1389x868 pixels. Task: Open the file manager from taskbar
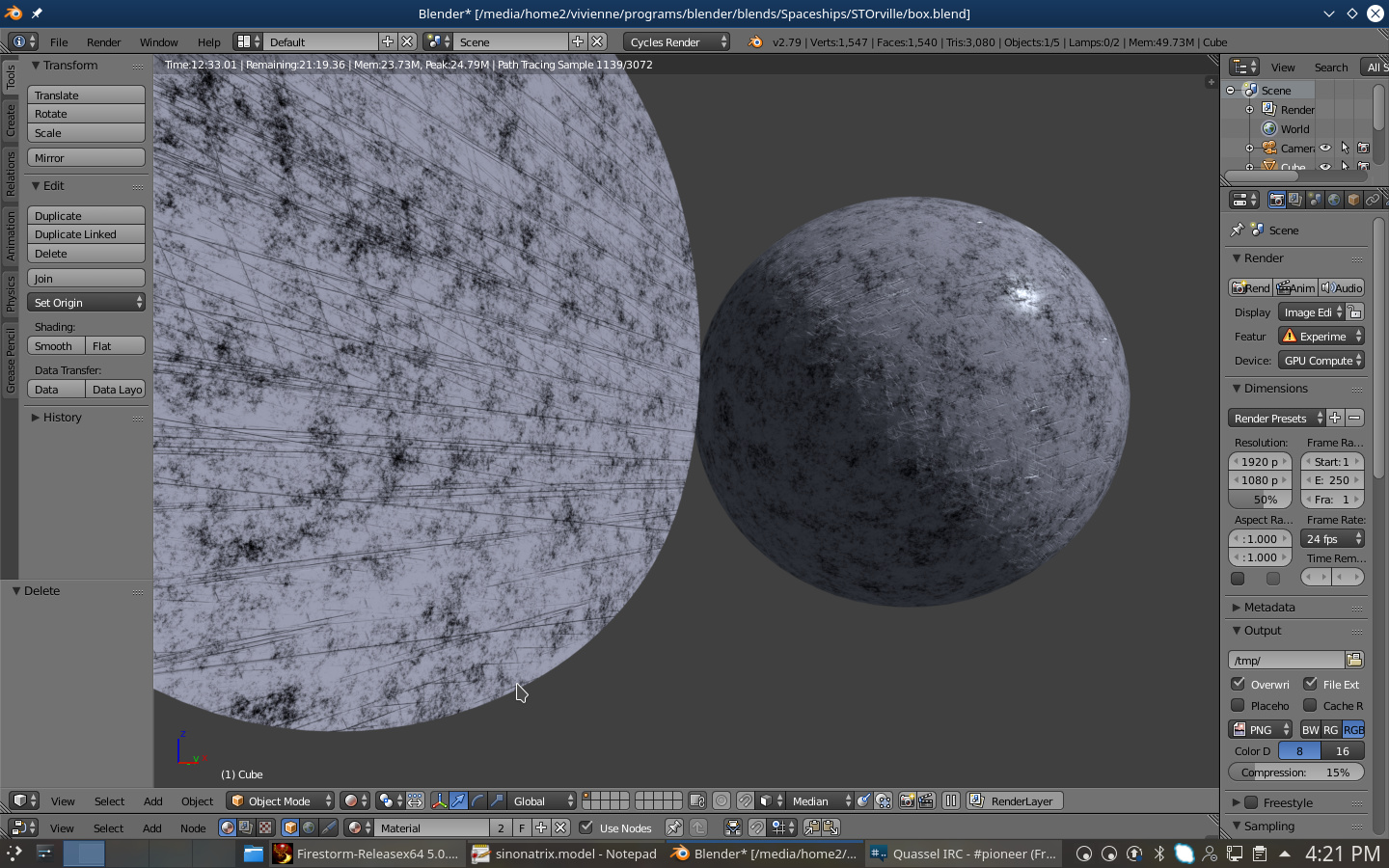tap(253, 854)
